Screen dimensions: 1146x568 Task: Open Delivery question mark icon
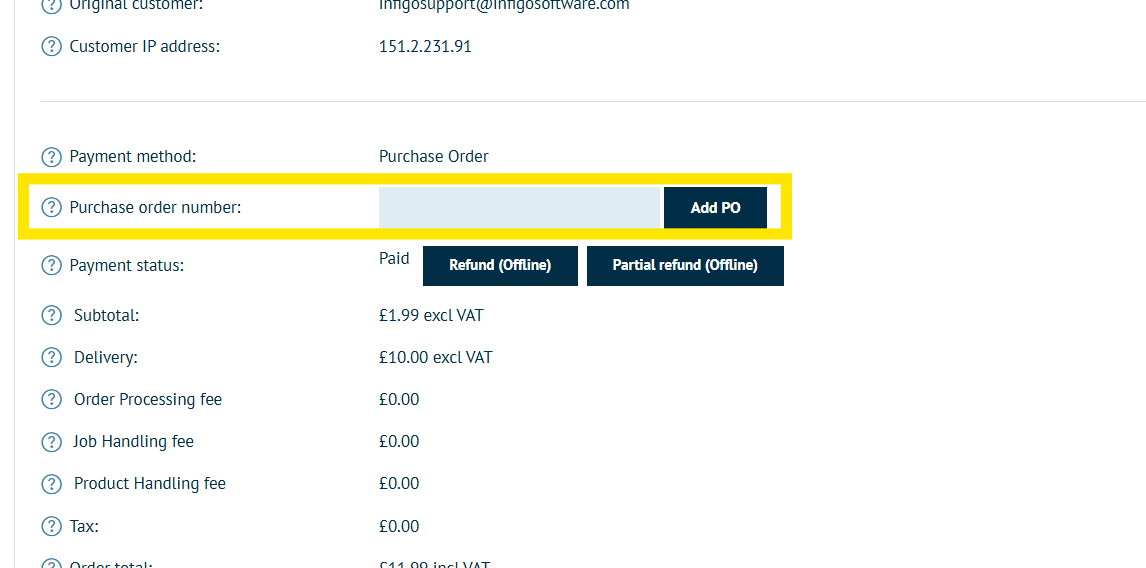pos(51,358)
